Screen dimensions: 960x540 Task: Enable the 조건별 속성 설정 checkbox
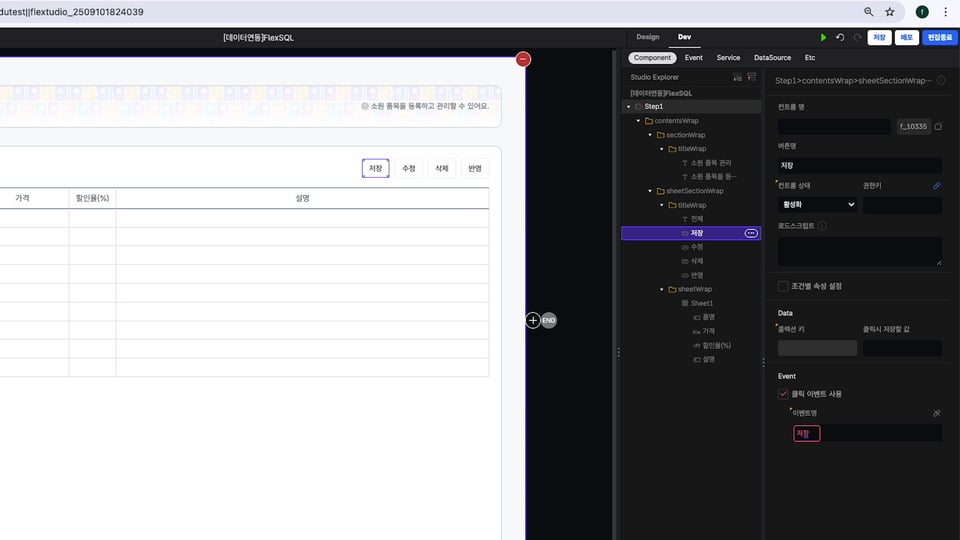783,286
